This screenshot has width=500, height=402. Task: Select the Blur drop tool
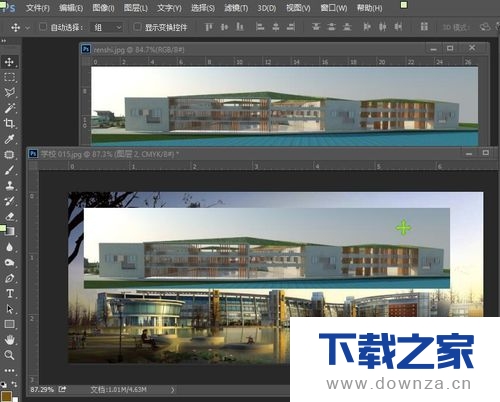pos(9,247)
